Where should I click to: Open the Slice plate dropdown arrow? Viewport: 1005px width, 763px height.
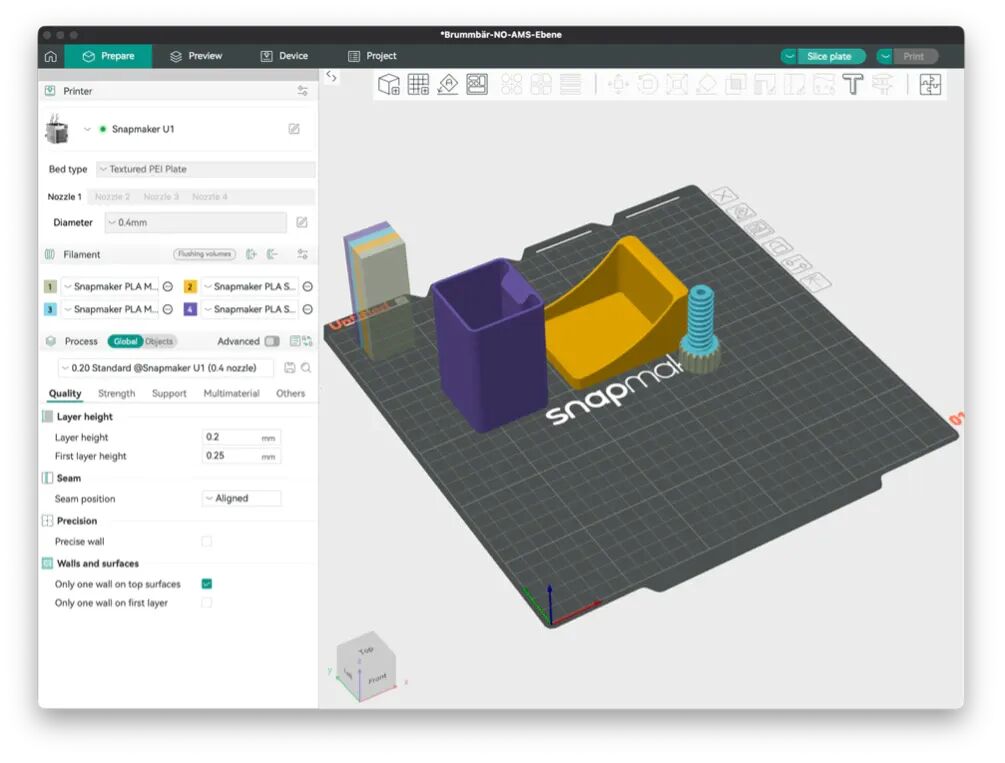coord(789,56)
